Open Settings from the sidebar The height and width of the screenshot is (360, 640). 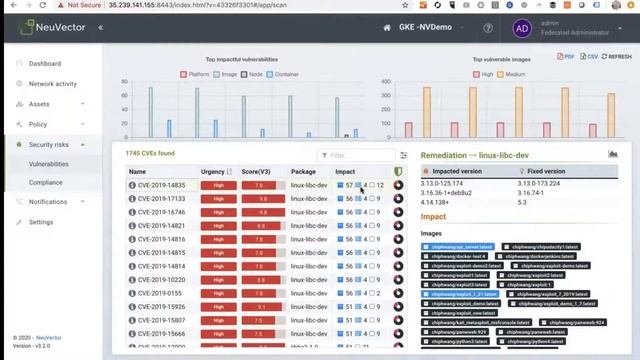[41, 222]
